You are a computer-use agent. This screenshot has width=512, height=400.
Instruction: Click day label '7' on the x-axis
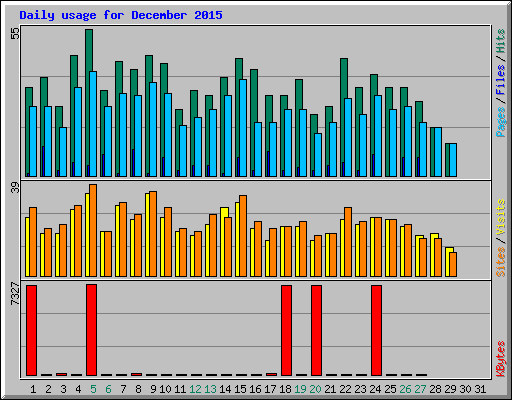point(123,389)
